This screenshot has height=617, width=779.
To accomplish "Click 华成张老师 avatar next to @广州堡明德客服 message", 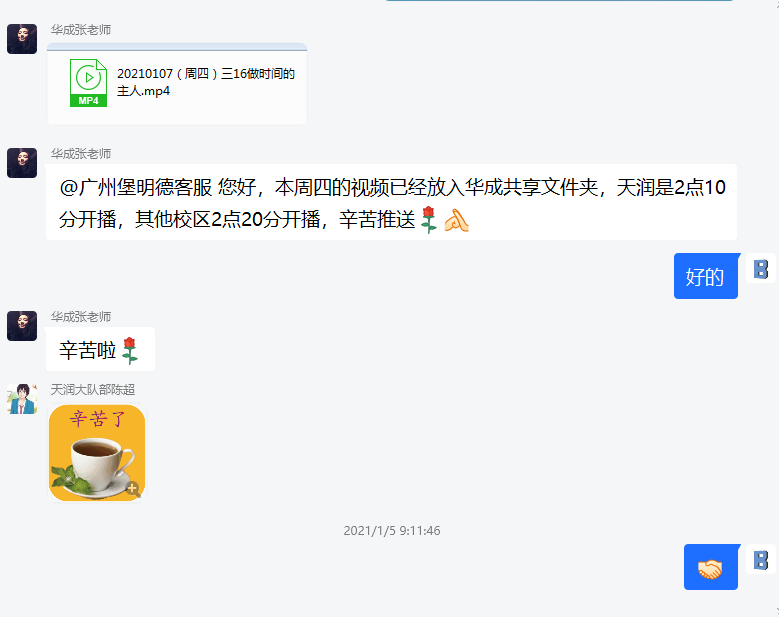I will point(22,163).
